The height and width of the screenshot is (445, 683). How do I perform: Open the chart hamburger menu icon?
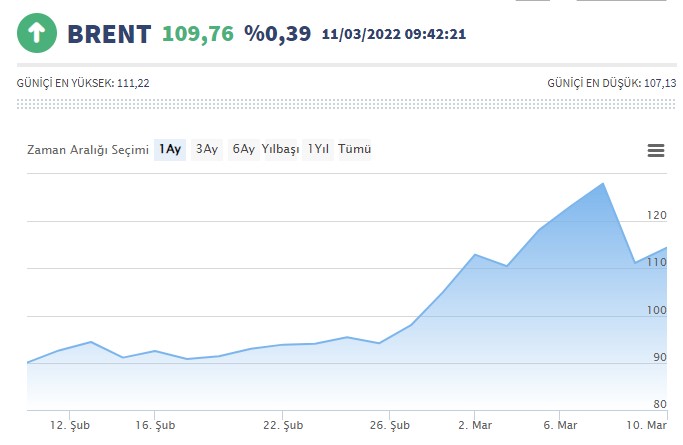(656, 151)
